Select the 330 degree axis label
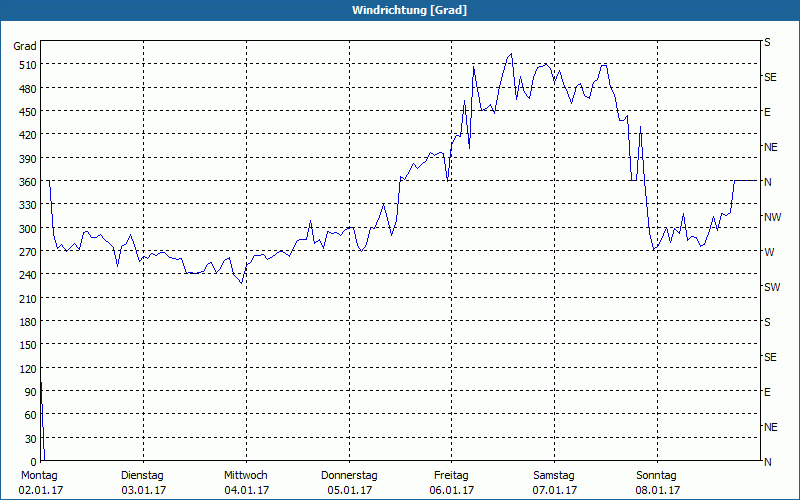Viewport: 800px width, 500px height. 28,205
